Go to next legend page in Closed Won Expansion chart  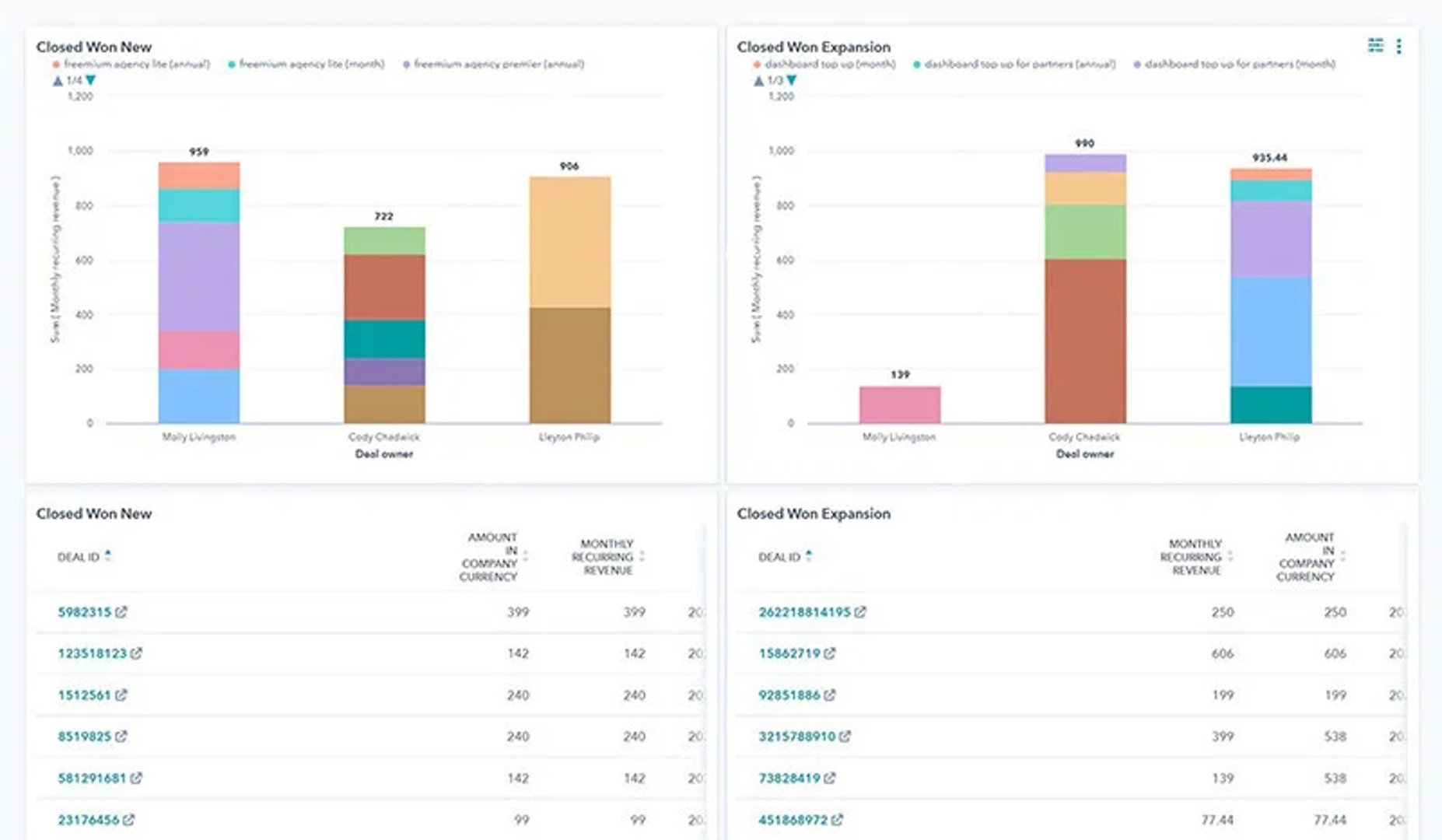[x=792, y=80]
